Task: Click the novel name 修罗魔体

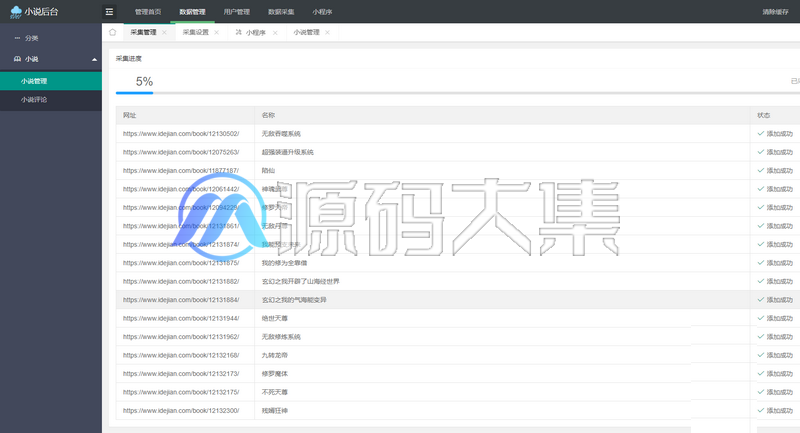Action: 274,373
